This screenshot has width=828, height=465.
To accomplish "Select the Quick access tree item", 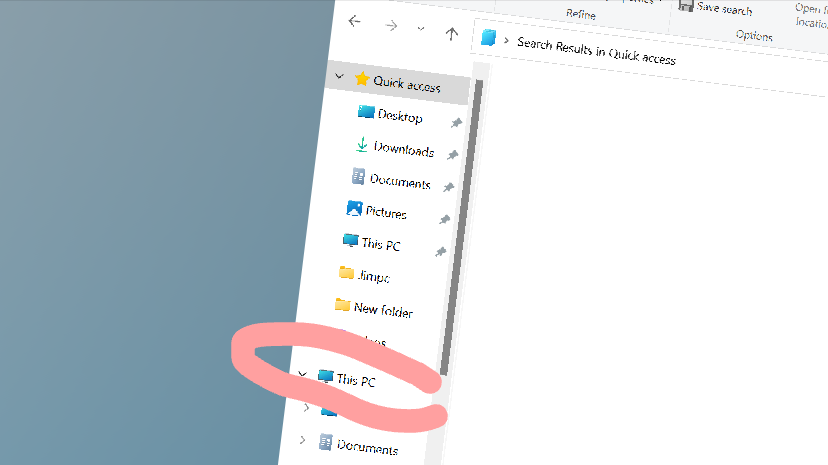I will (x=397, y=82).
